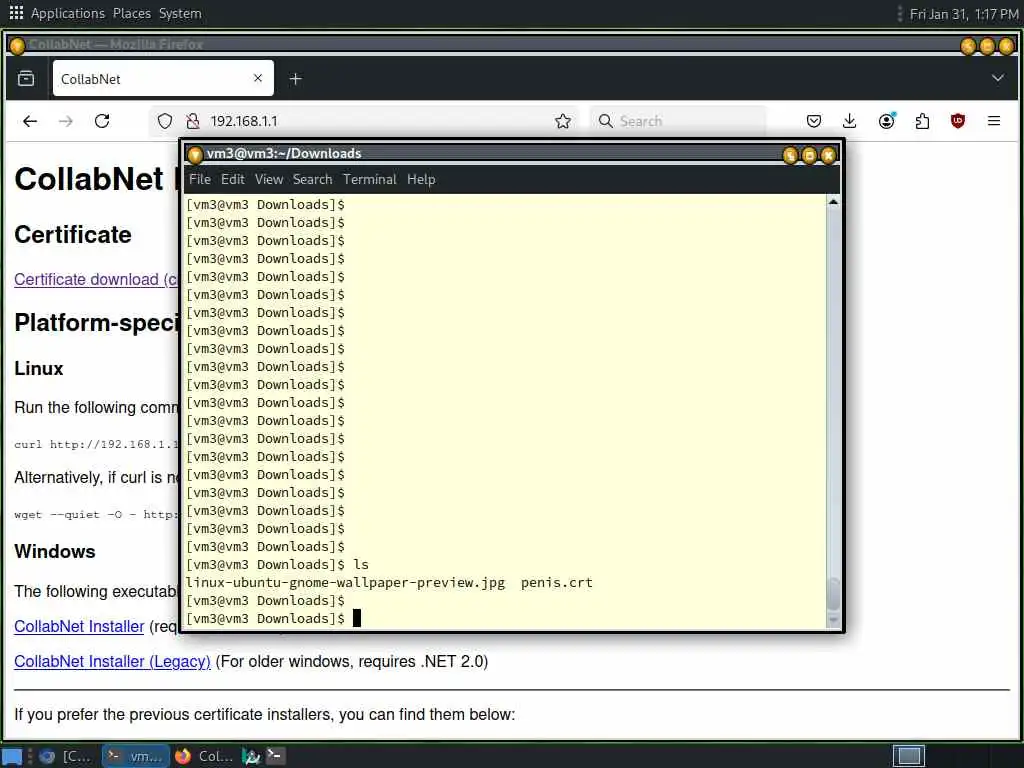Open the terminal Help menu
The height and width of the screenshot is (768, 1024).
pos(421,179)
